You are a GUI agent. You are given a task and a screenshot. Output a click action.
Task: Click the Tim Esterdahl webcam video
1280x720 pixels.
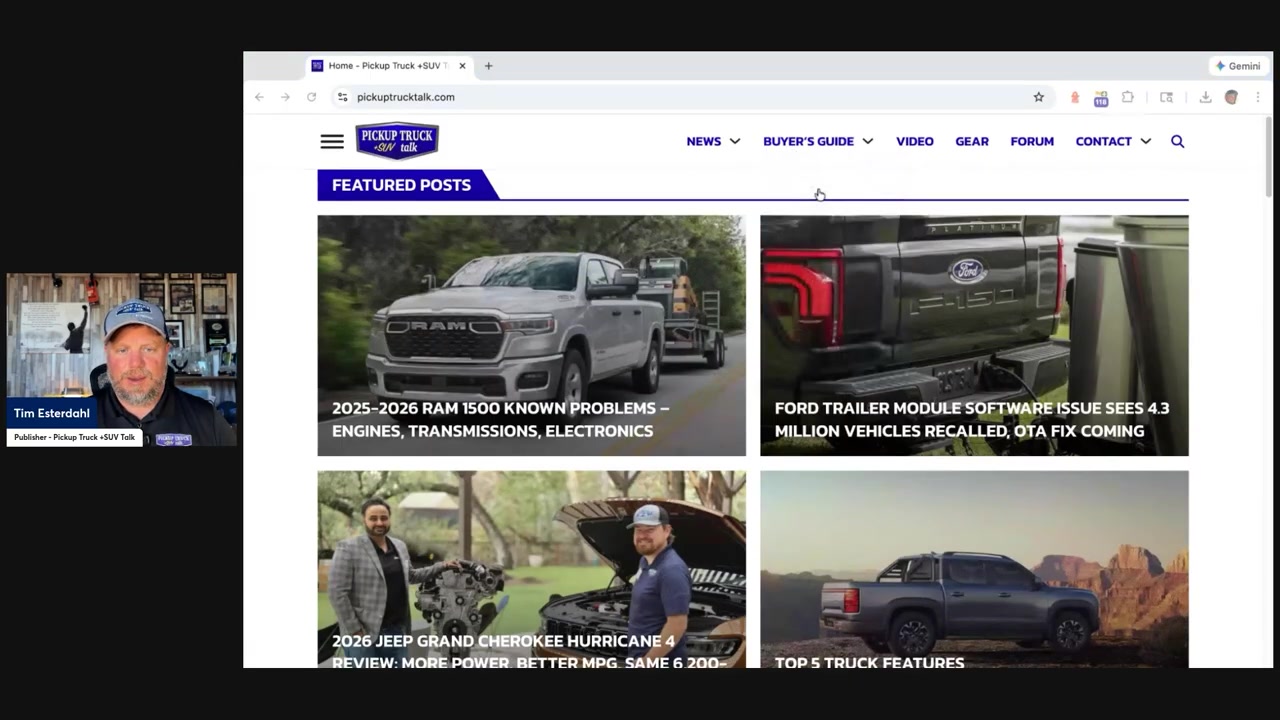point(122,359)
